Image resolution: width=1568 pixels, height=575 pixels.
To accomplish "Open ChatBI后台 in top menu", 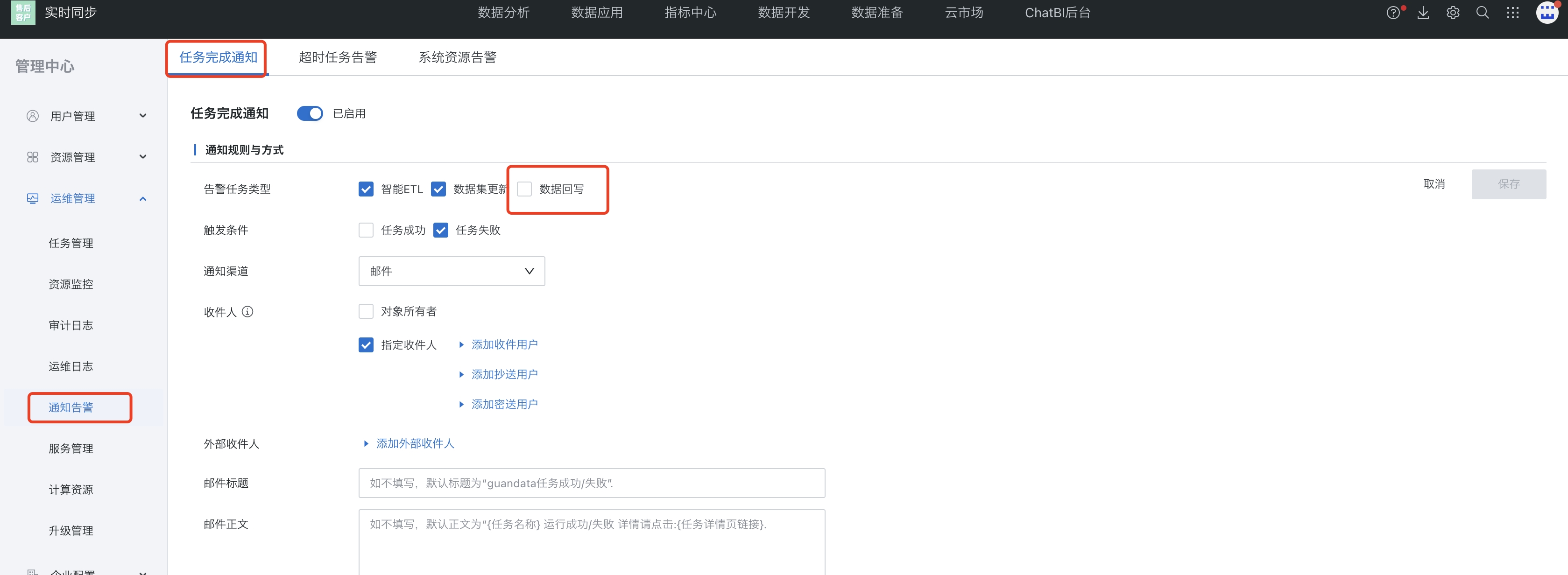I will click(x=1058, y=13).
